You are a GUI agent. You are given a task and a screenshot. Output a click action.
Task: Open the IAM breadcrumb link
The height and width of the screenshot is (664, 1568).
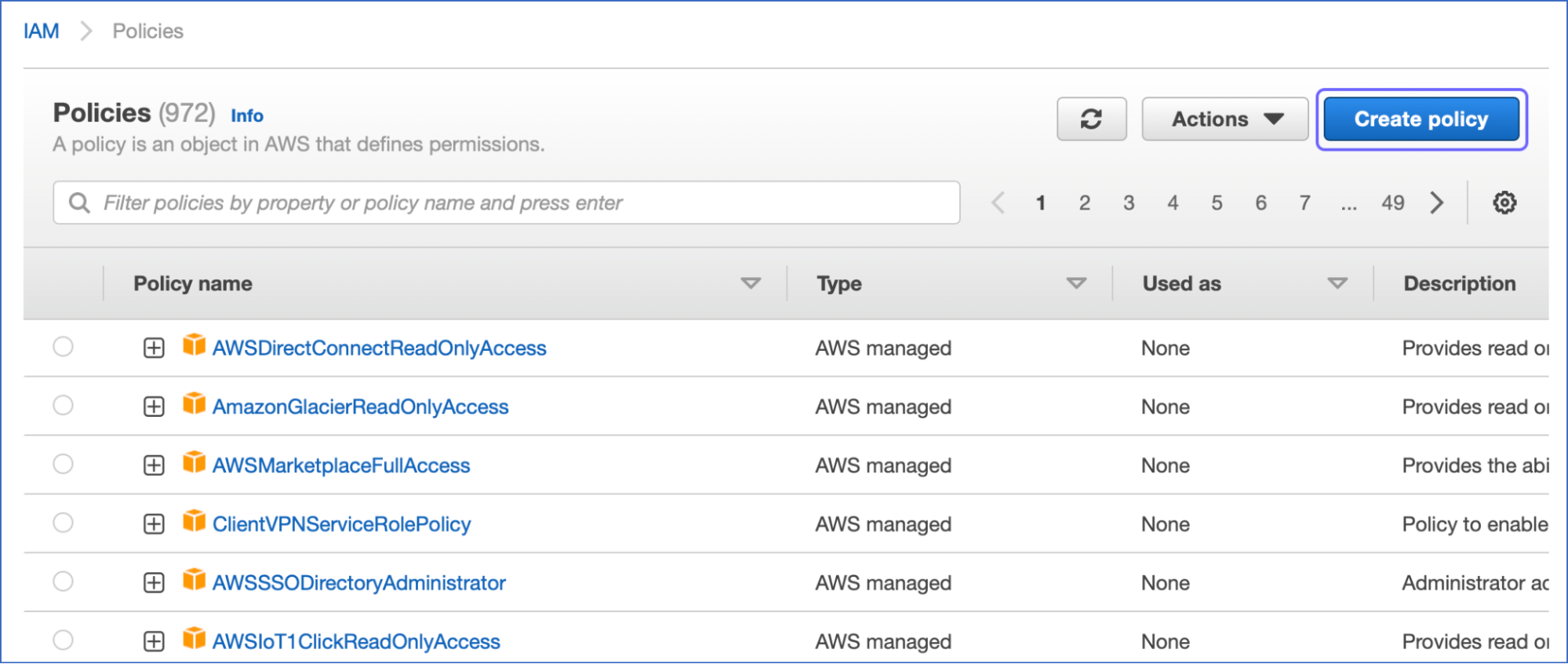click(42, 31)
